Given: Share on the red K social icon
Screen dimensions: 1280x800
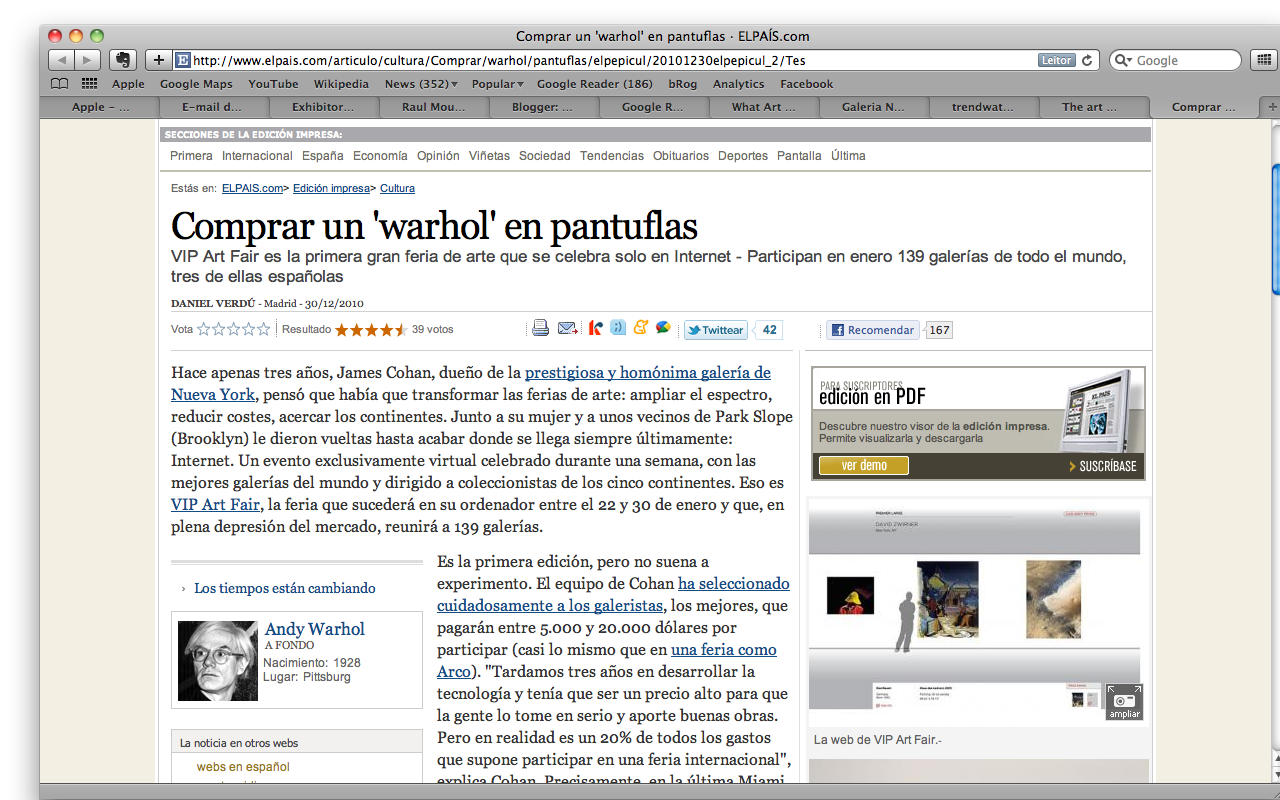Looking at the screenshot, I should [x=596, y=328].
